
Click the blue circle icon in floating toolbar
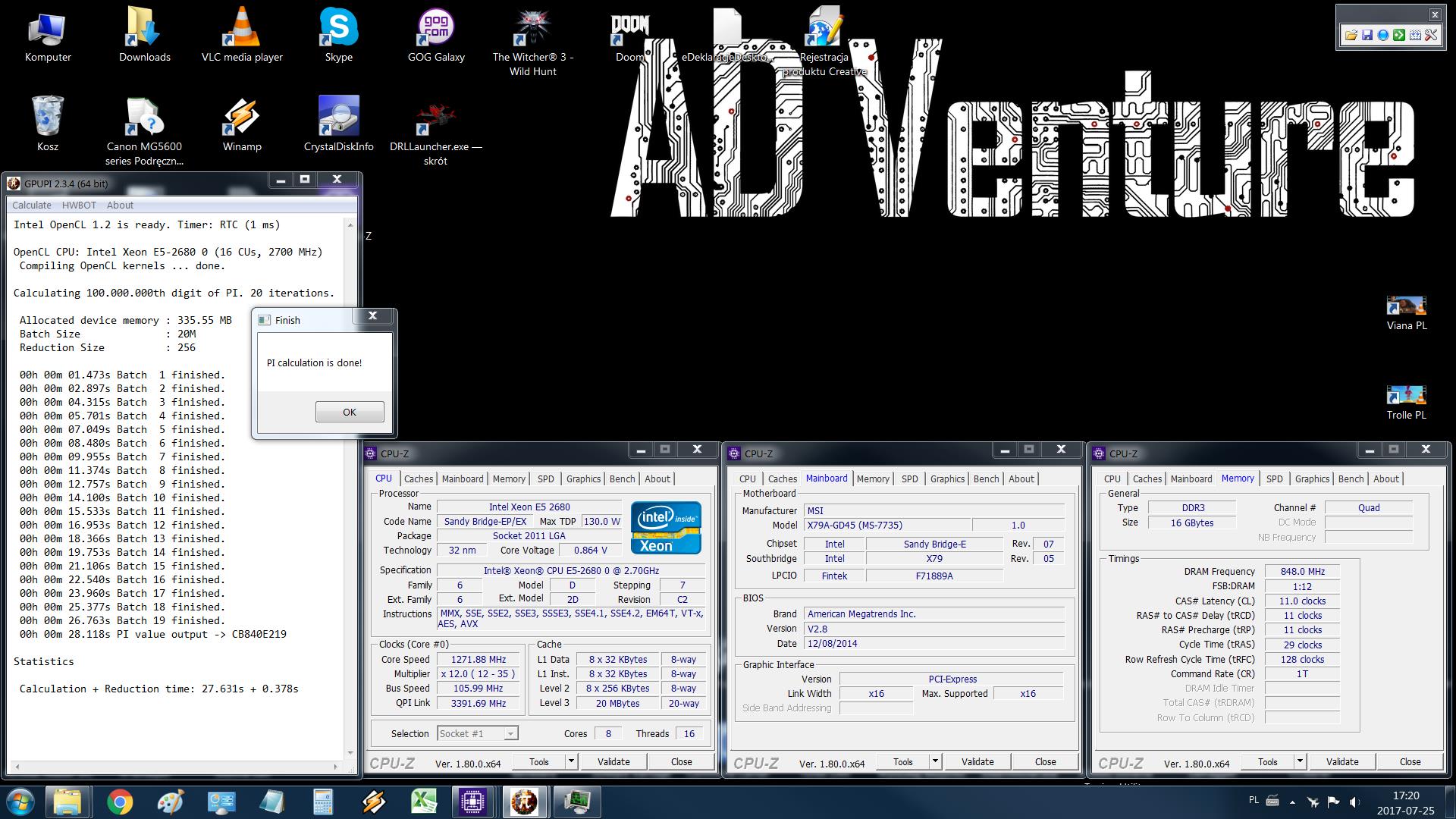1383,35
